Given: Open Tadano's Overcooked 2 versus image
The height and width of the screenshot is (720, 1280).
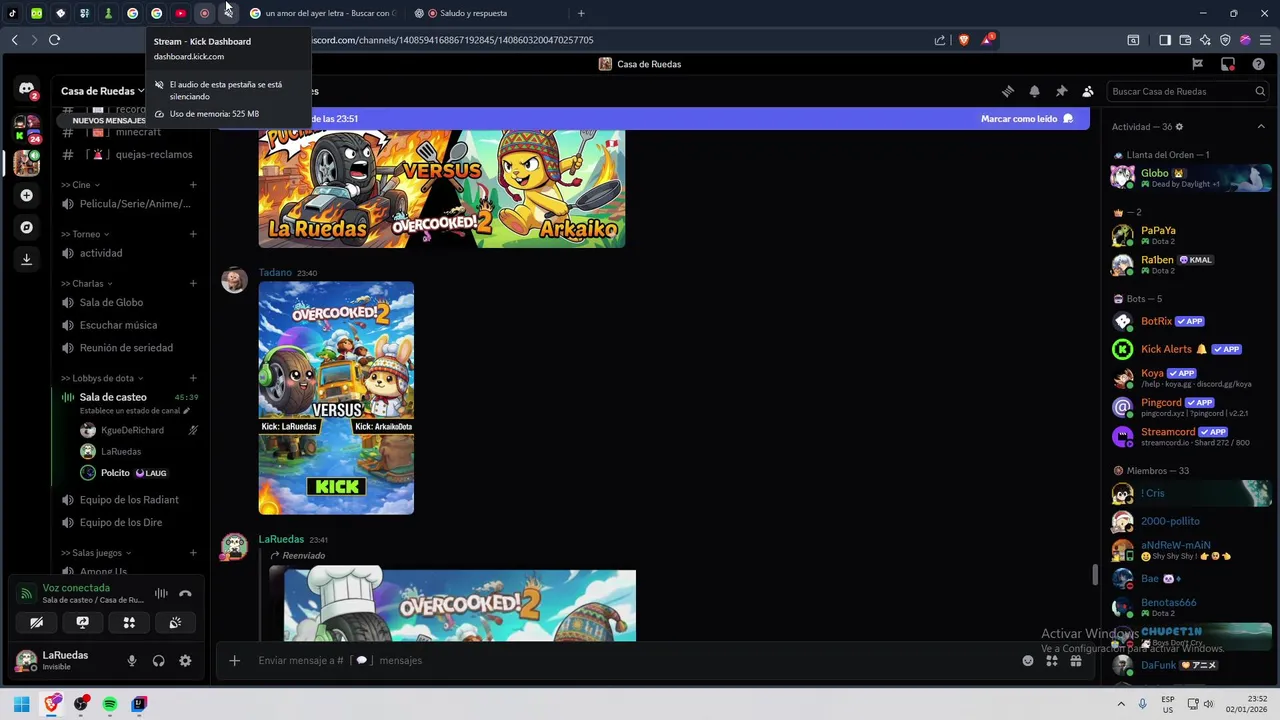Looking at the screenshot, I should pyautogui.click(x=336, y=398).
